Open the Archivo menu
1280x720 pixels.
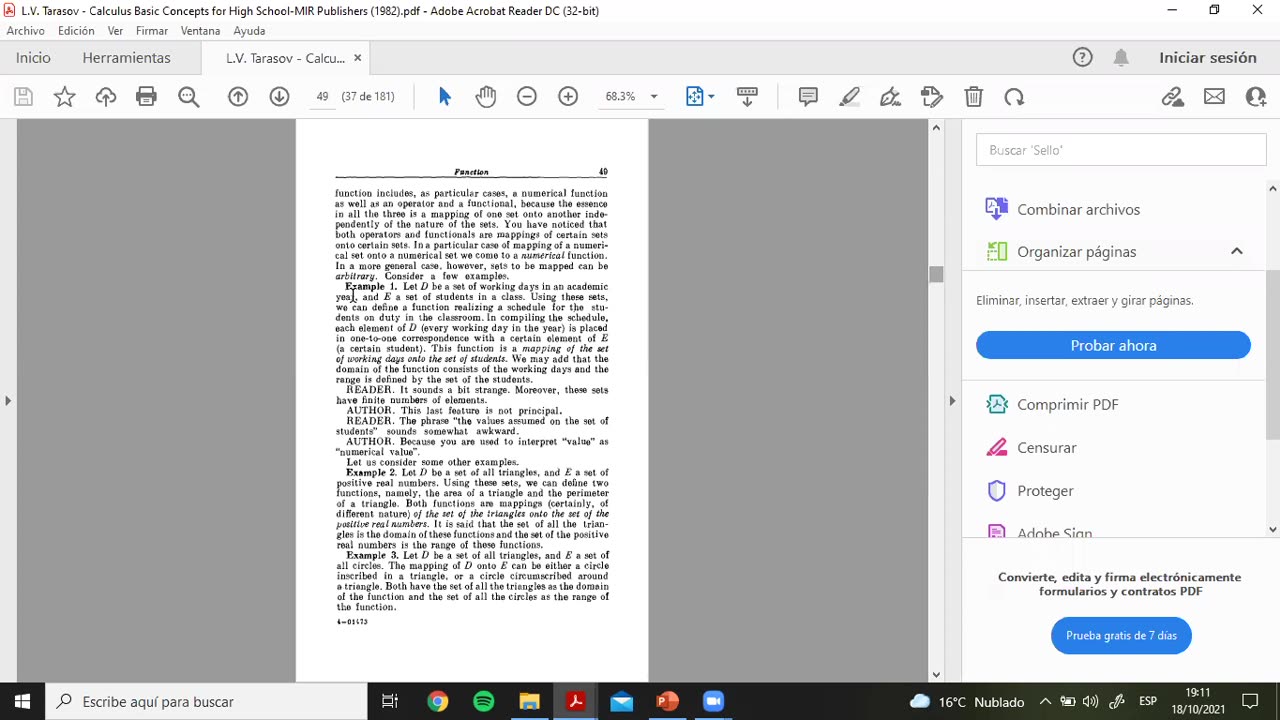(x=26, y=31)
